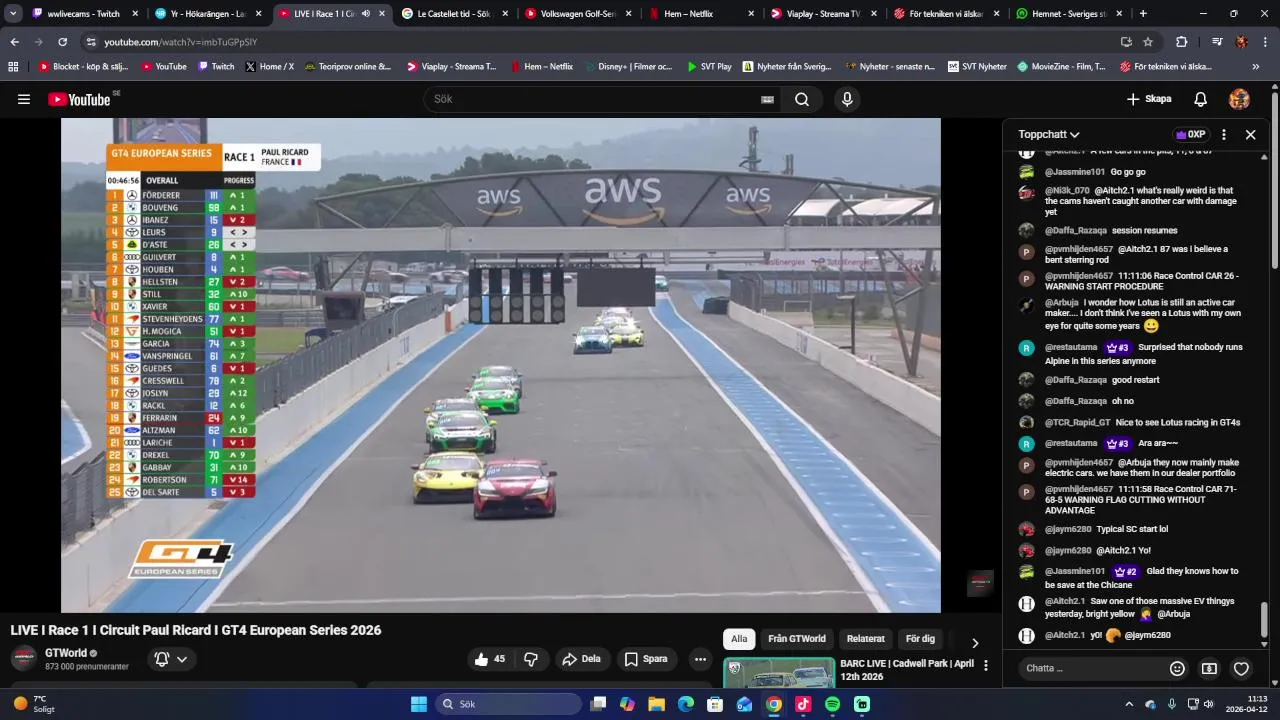This screenshot has width=1280, height=720.
Task: Select the Alla filter chip
Action: pos(739,639)
